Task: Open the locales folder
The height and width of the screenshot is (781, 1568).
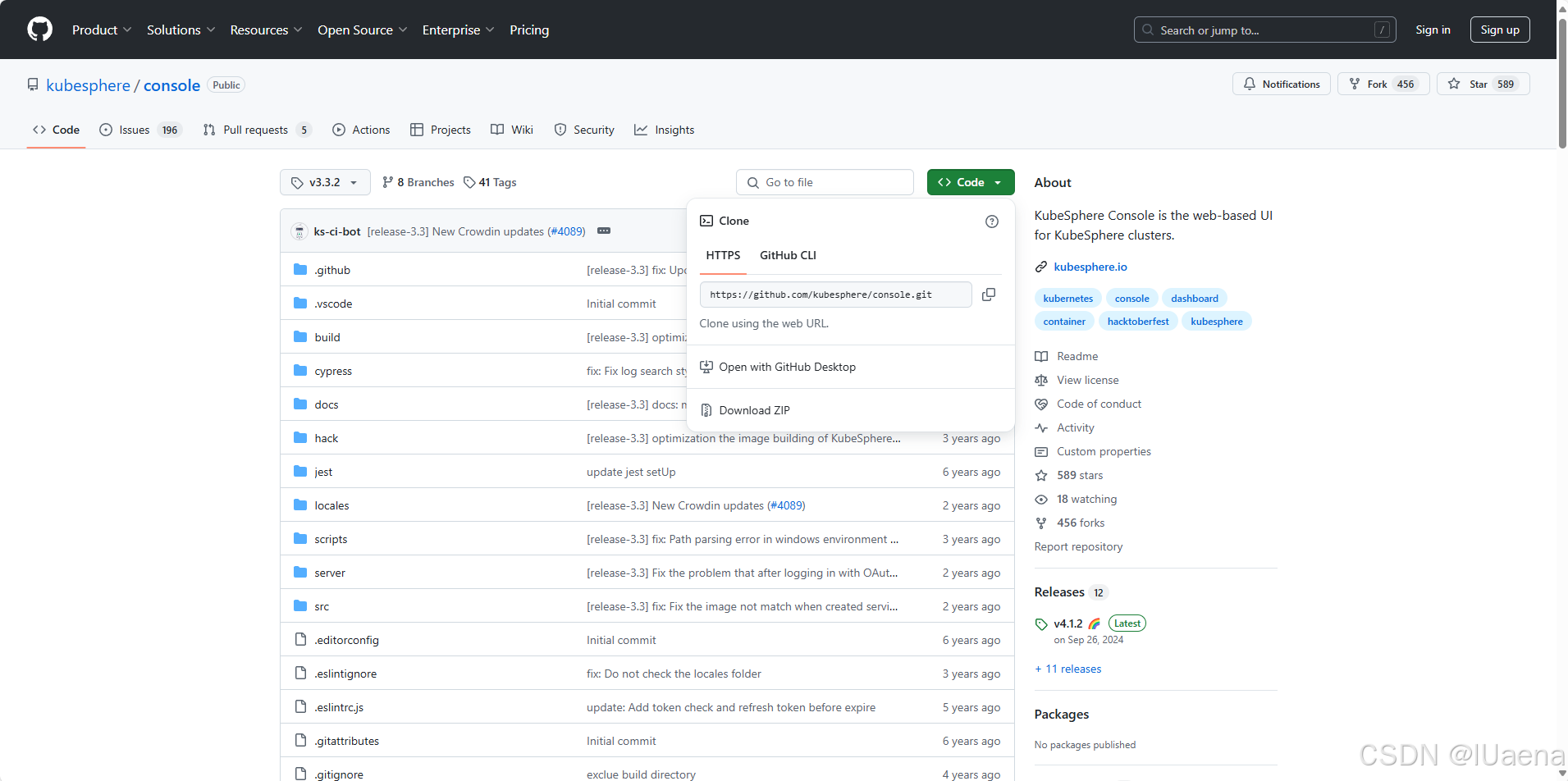Action: tap(331, 505)
